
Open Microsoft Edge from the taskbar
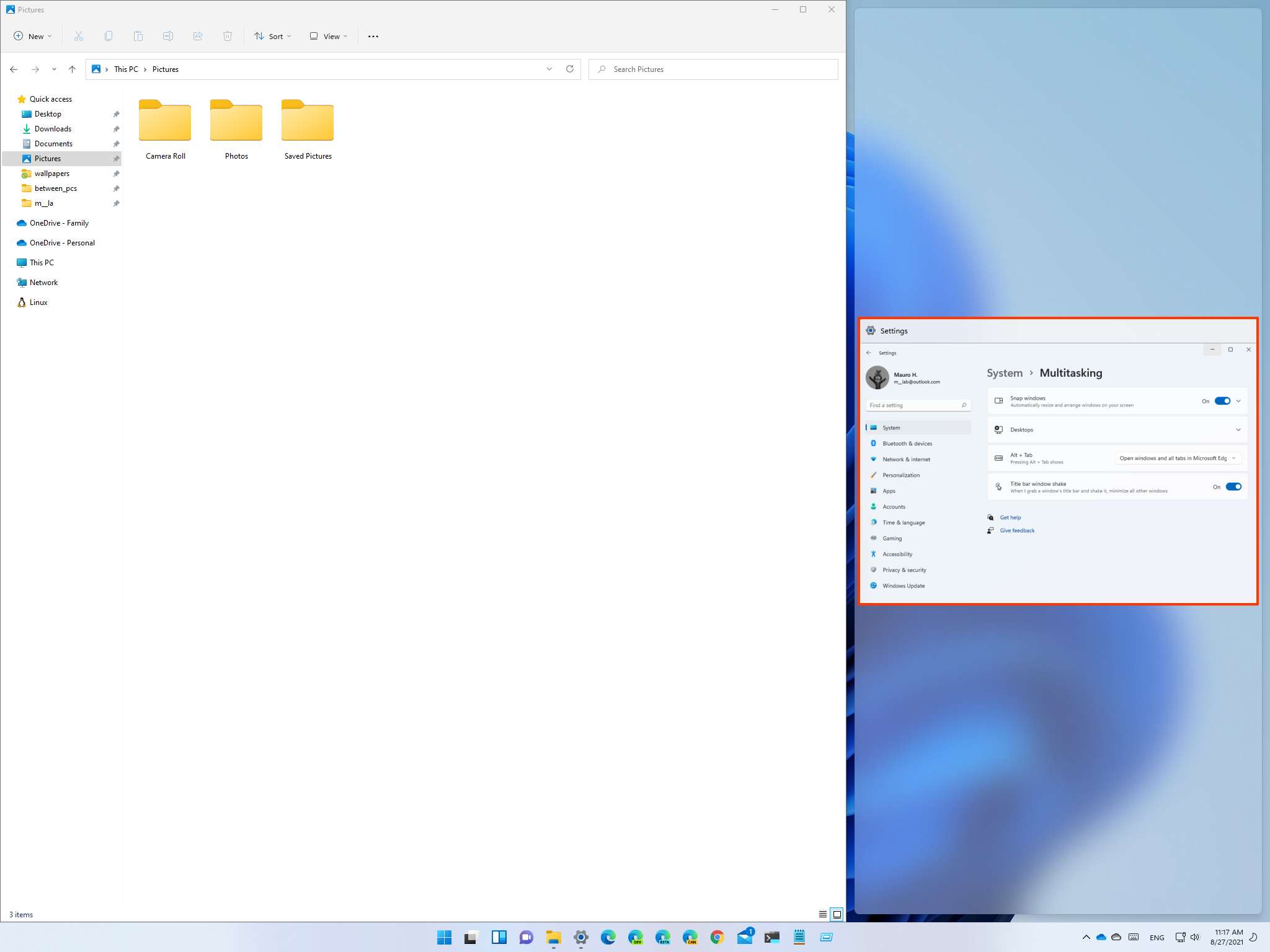[608, 938]
